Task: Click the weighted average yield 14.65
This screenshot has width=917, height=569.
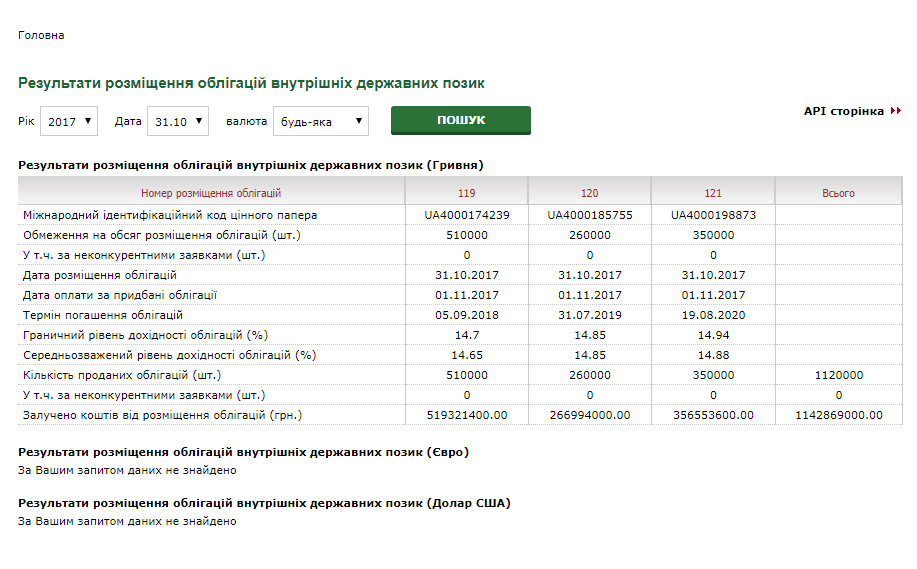Action: click(x=467, y=355)
